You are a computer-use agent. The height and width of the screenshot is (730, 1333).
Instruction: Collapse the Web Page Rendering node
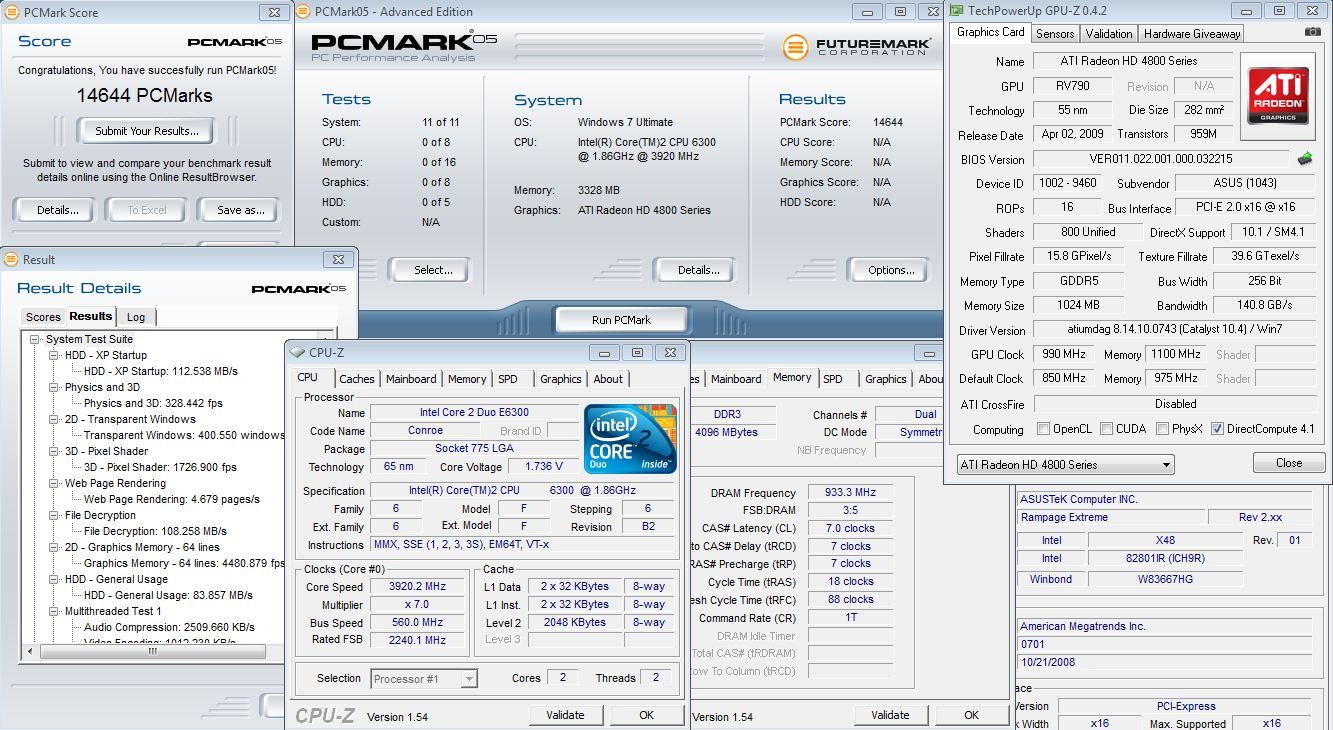54,483
